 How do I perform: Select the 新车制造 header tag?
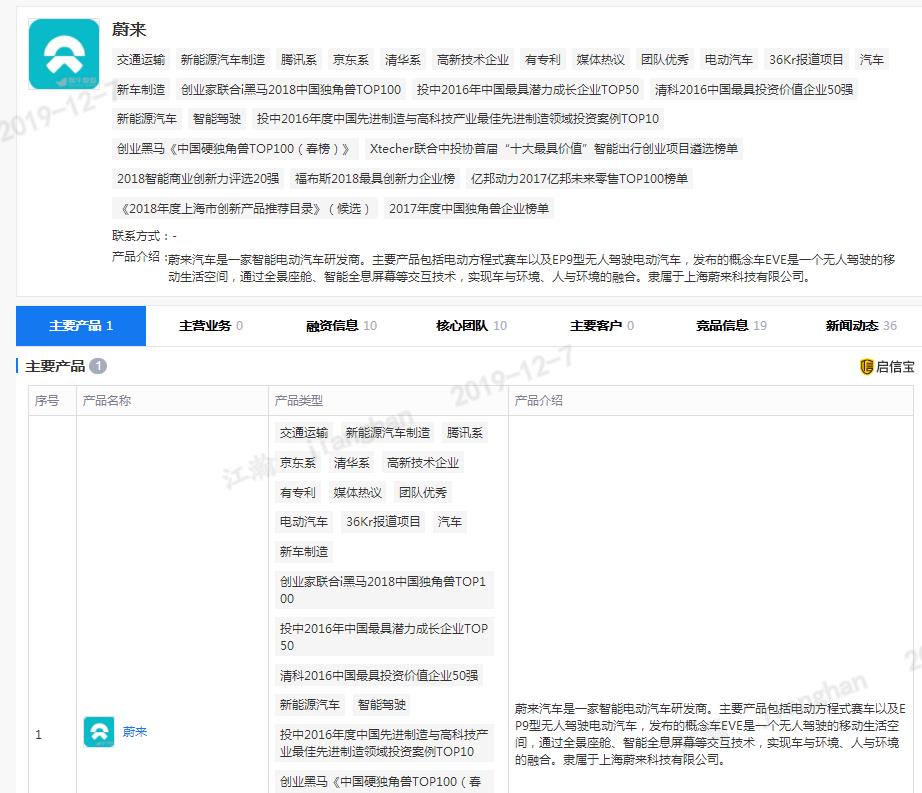point(141,89)
